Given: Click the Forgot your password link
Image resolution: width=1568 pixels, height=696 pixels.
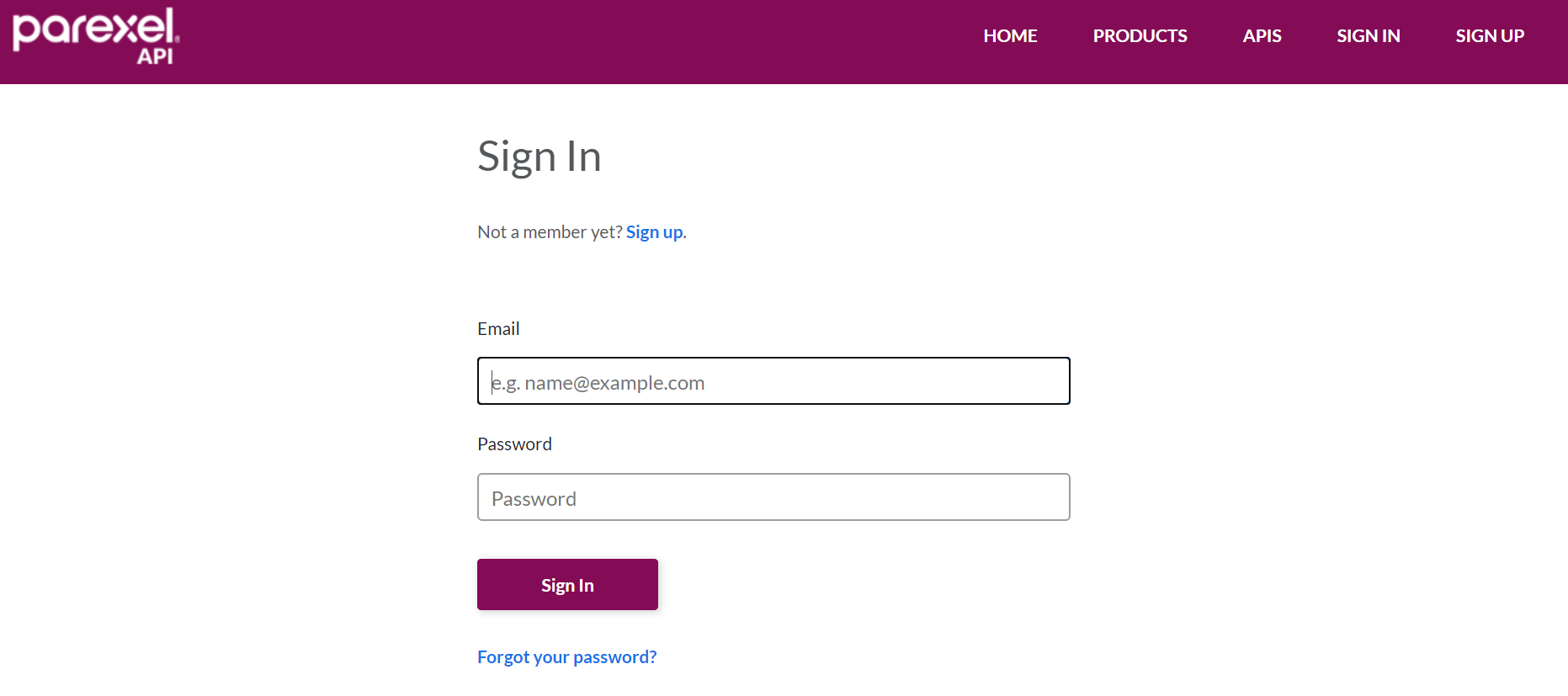Looking at the screenshot, I should pyautogui.click(x=566, y=656).
